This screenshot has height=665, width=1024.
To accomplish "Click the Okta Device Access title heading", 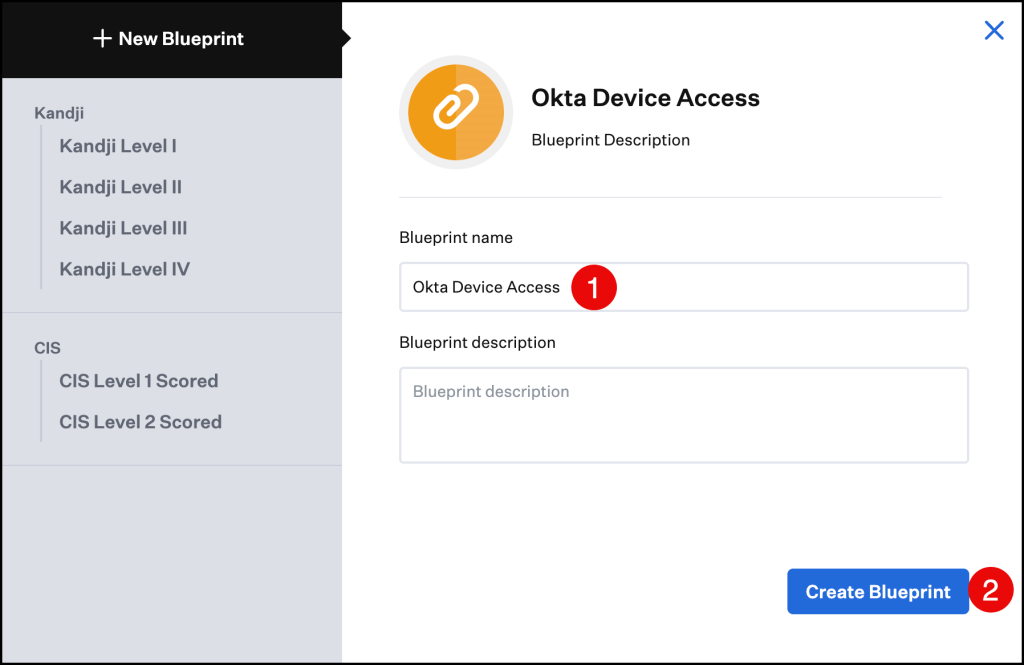I will [x=645, y=98].
